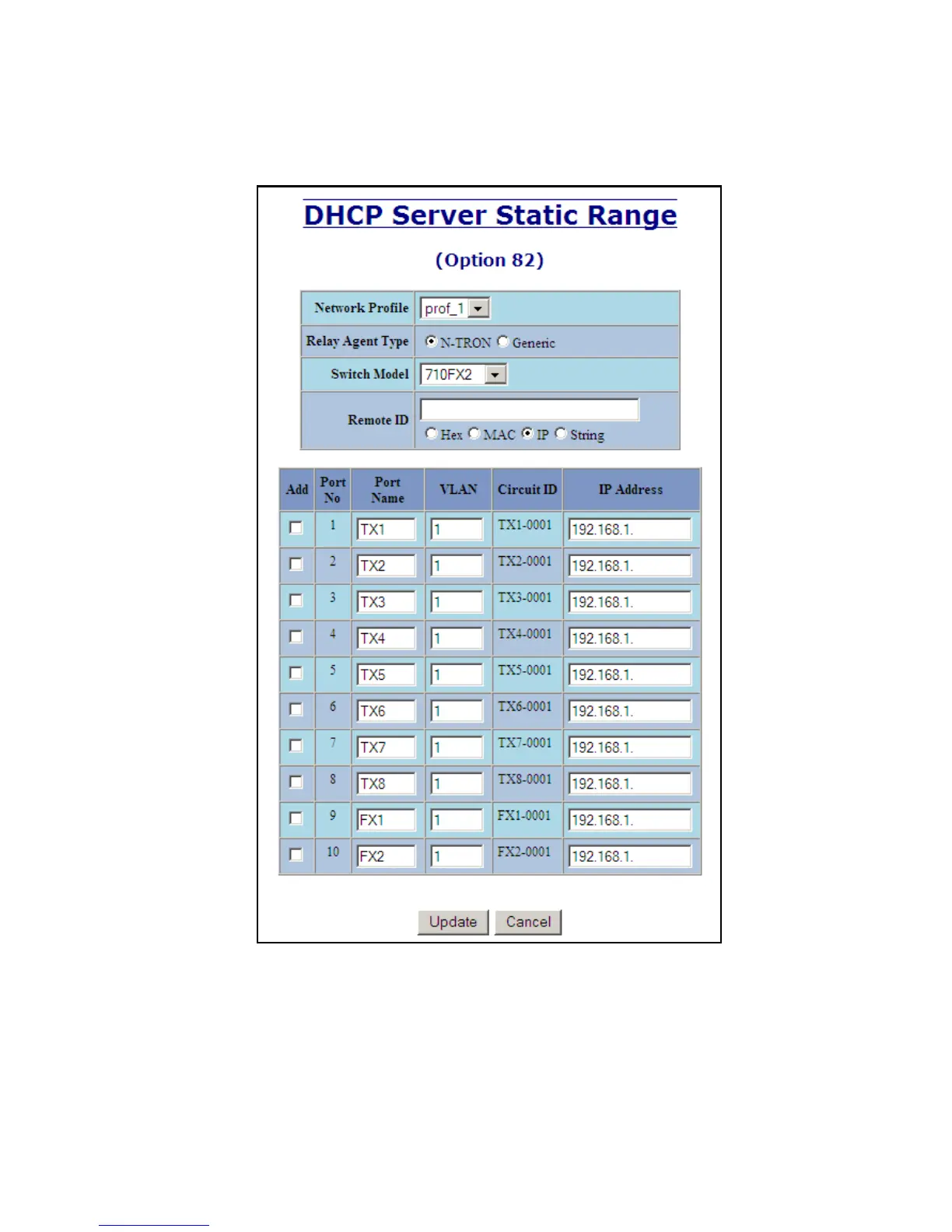This screenshot has height=1232, width=952.
Task: Click the Cancel button
Action: click(528, 922)
